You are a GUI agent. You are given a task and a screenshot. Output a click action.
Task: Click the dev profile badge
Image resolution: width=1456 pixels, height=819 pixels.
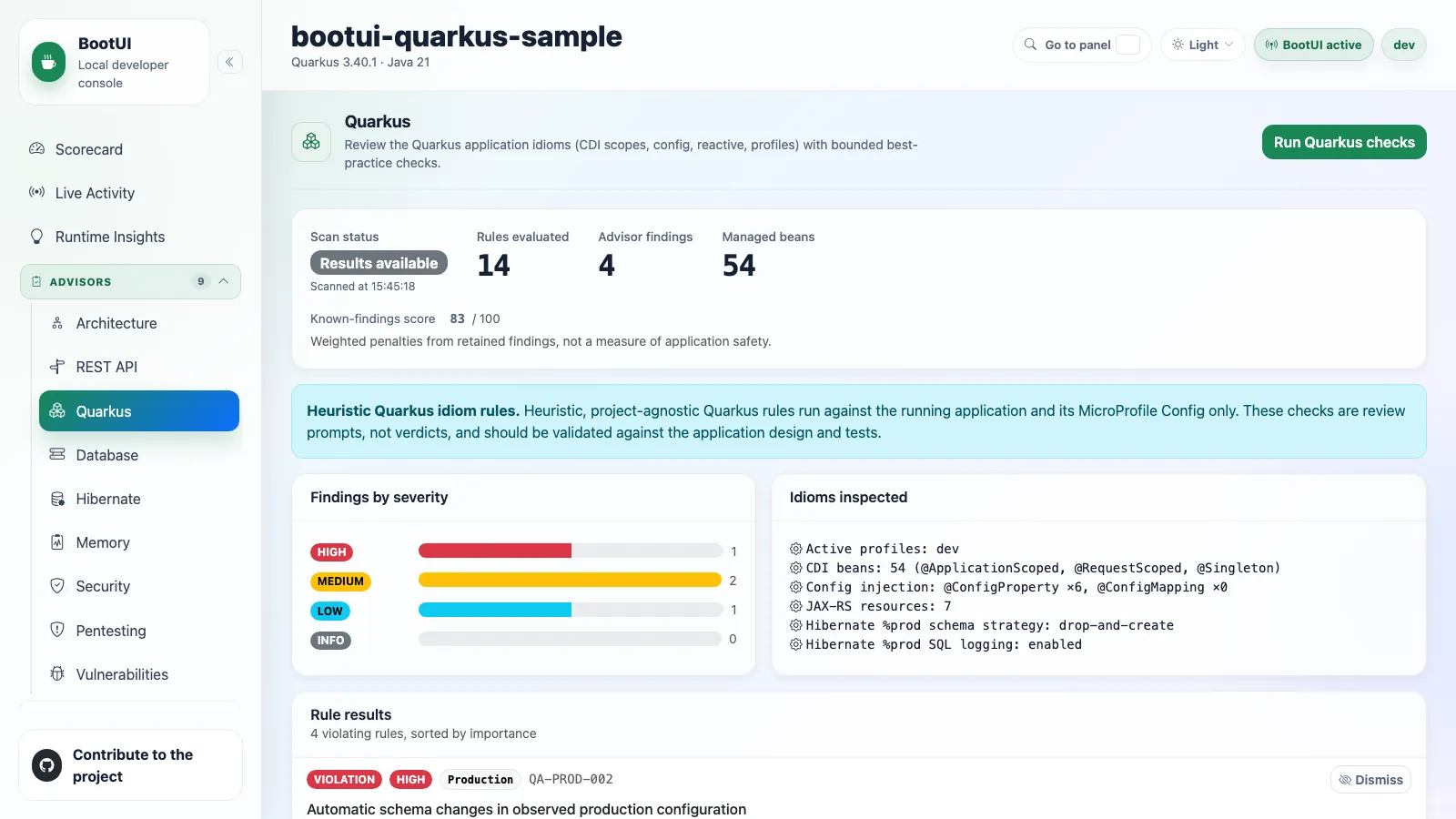pos(1404,45)
